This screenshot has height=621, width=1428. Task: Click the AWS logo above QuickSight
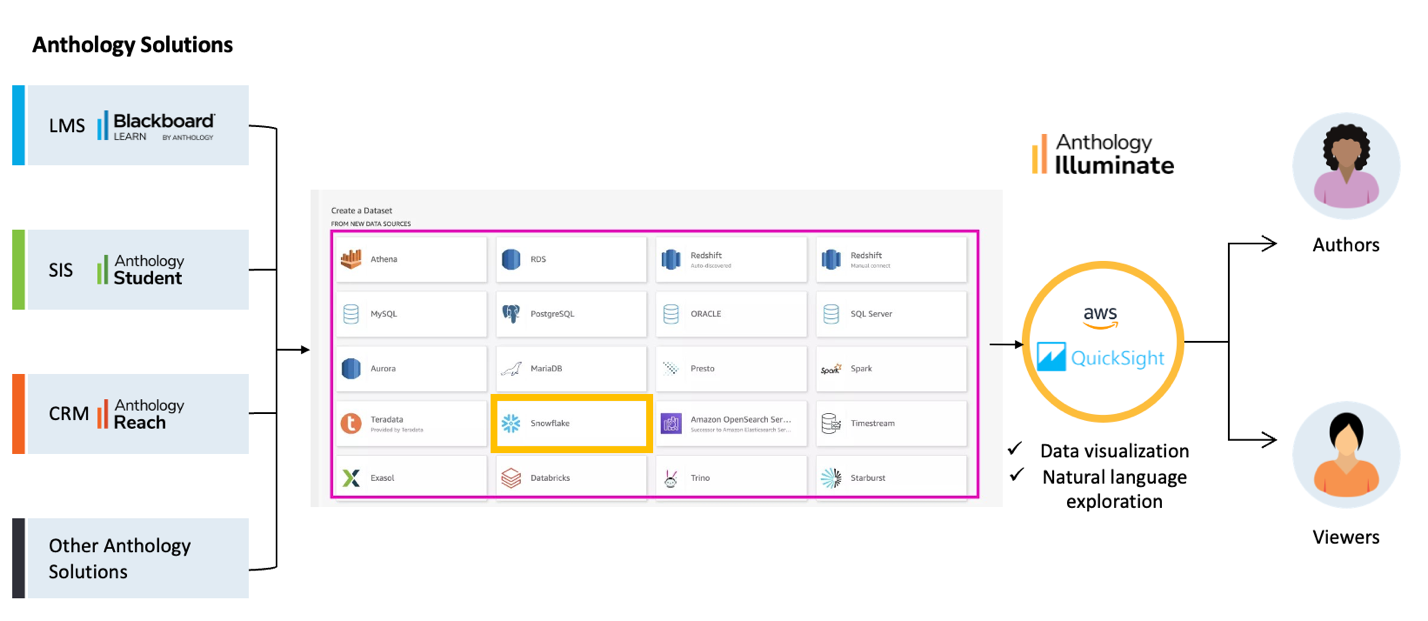coord(1100,317)
